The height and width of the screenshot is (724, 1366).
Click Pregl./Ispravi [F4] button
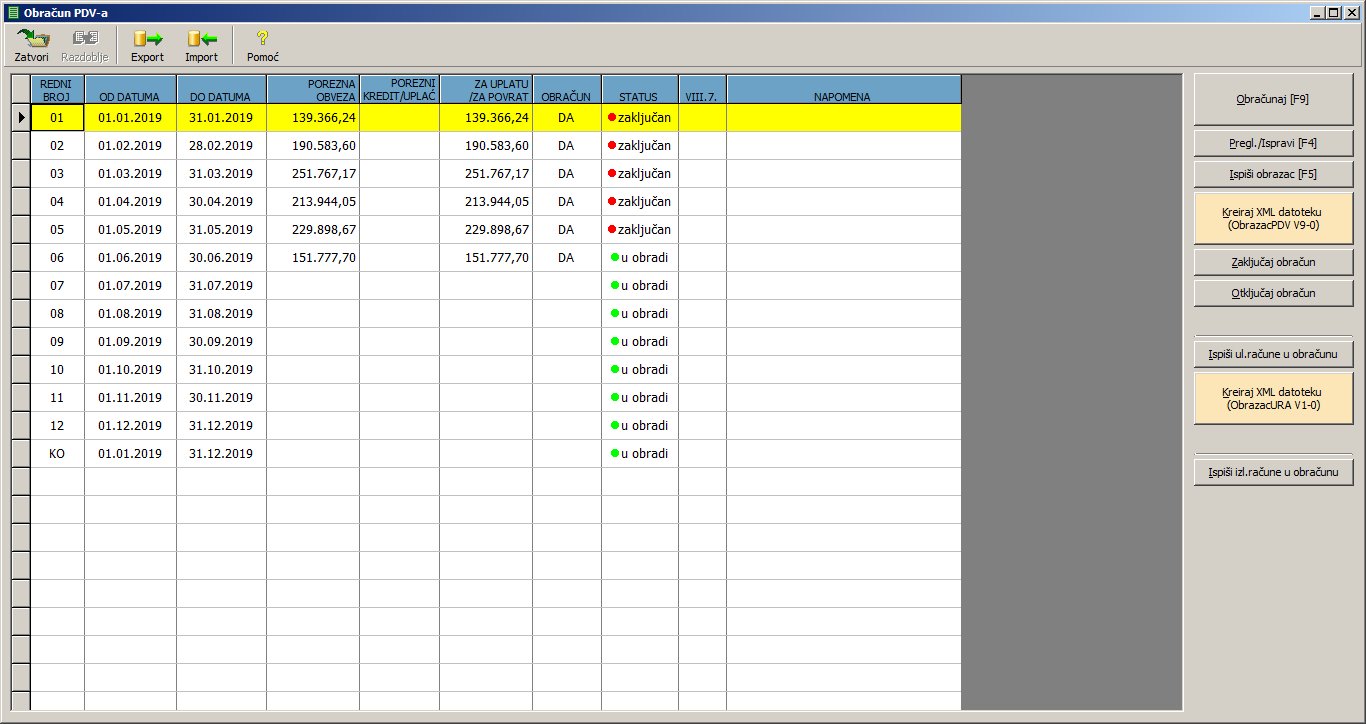(x=1273, y=143)
